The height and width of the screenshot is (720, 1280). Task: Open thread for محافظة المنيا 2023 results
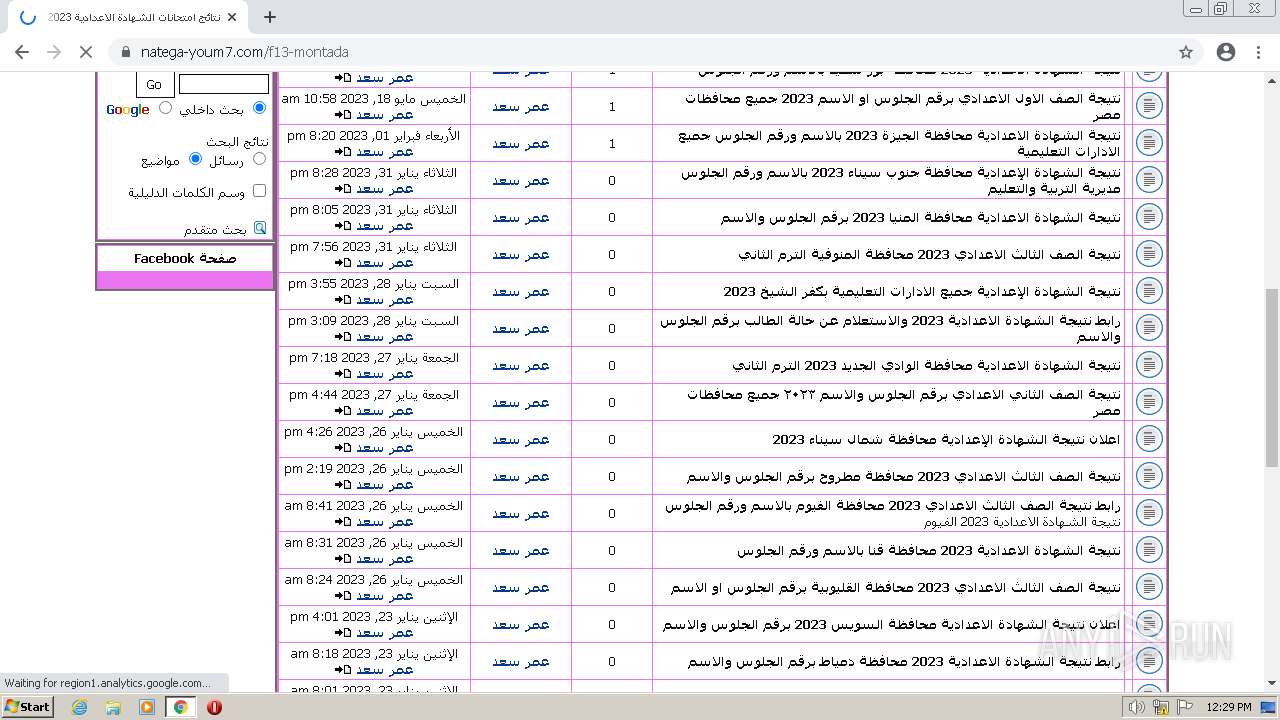click(x=921, y=217)
